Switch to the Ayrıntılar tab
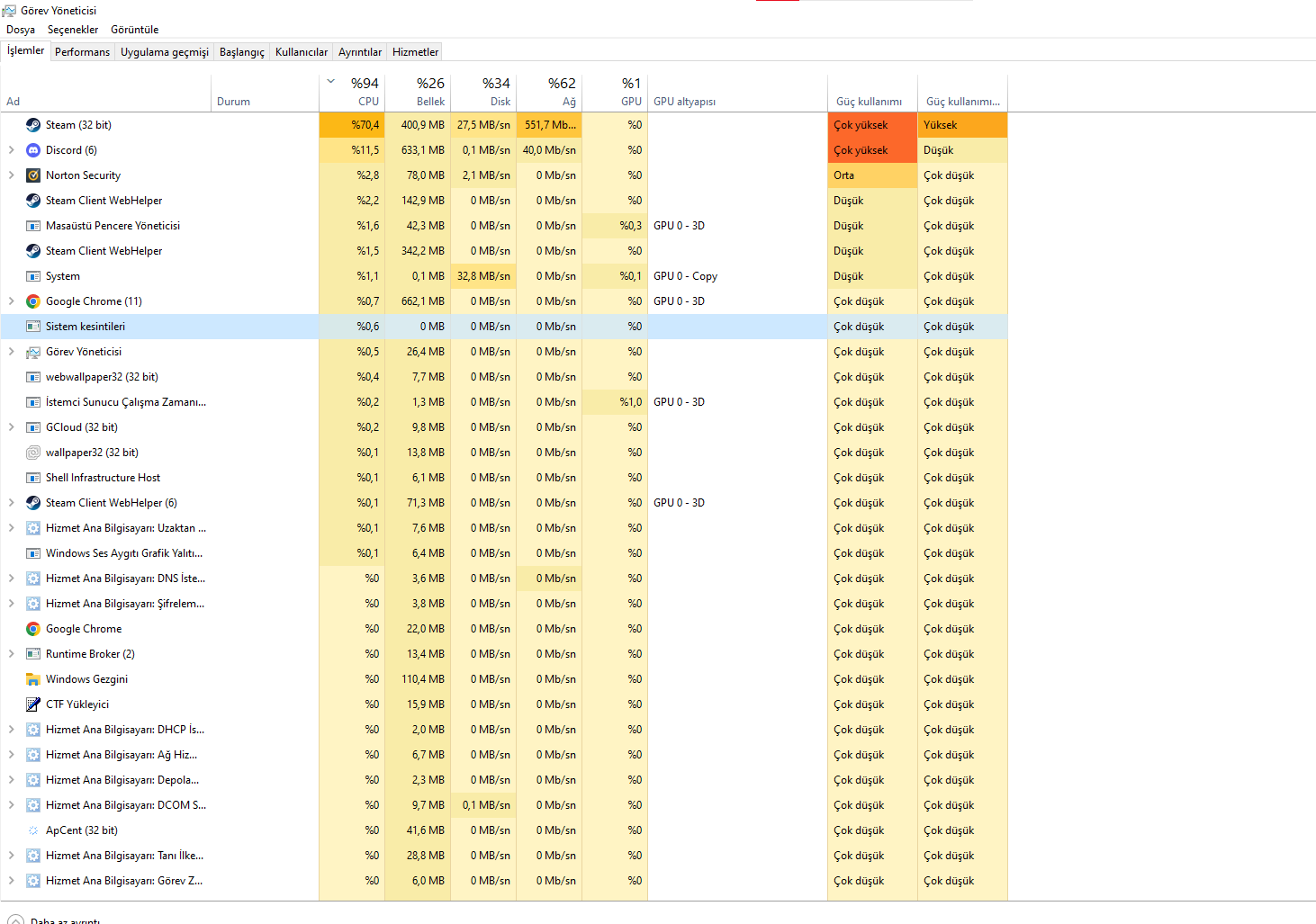1316x924 pixels. [360, 52]
